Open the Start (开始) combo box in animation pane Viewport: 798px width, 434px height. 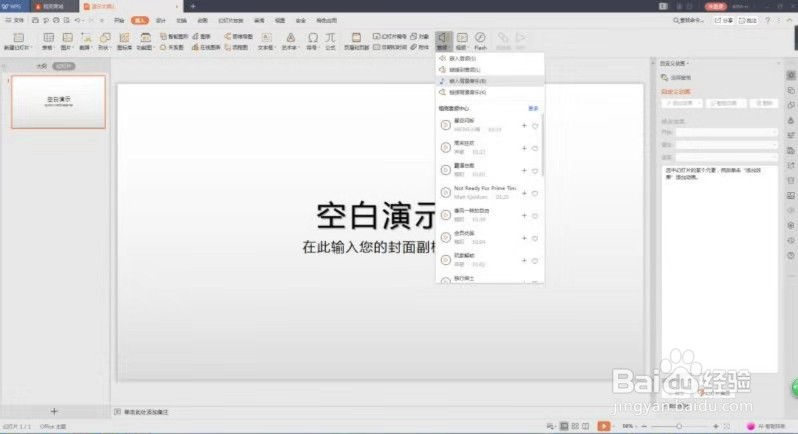[726, 132]
